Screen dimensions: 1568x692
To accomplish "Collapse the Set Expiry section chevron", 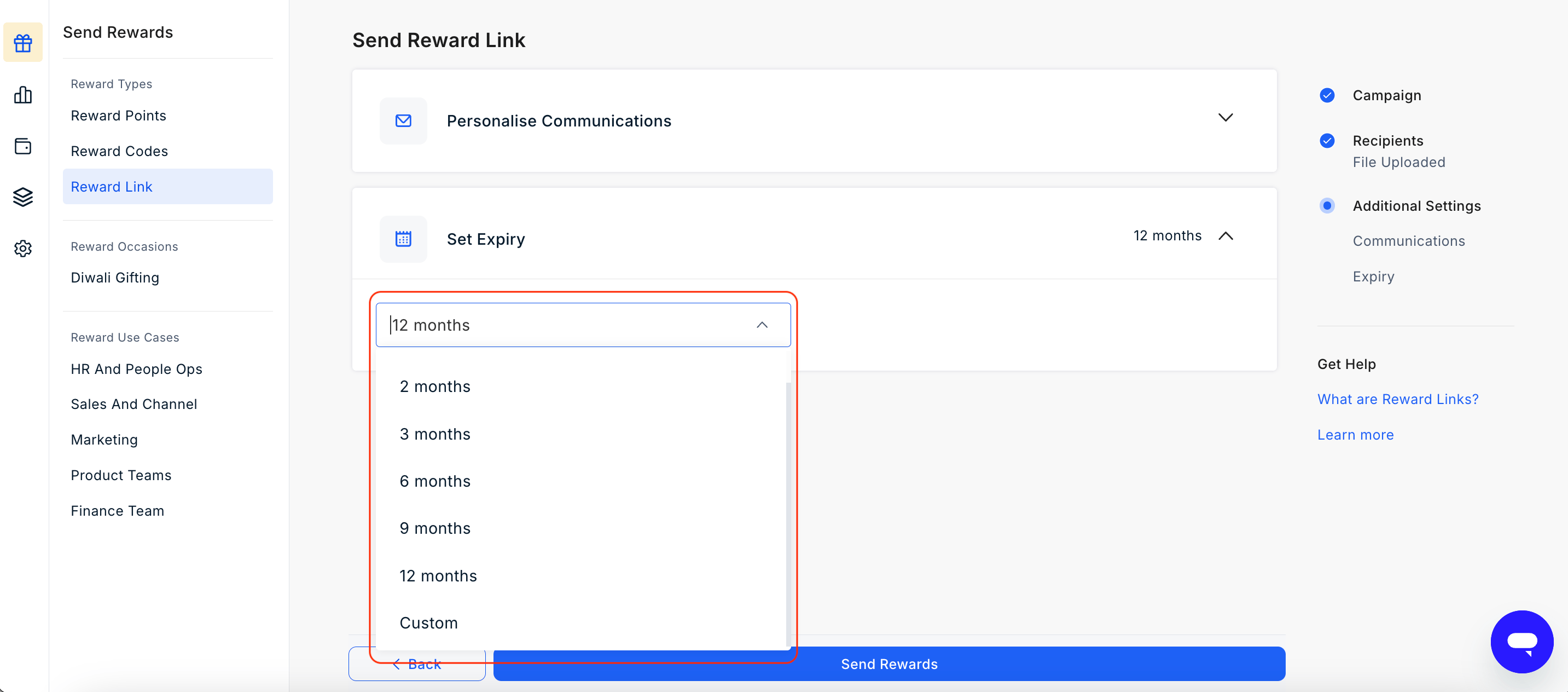I will [1226, 236].
